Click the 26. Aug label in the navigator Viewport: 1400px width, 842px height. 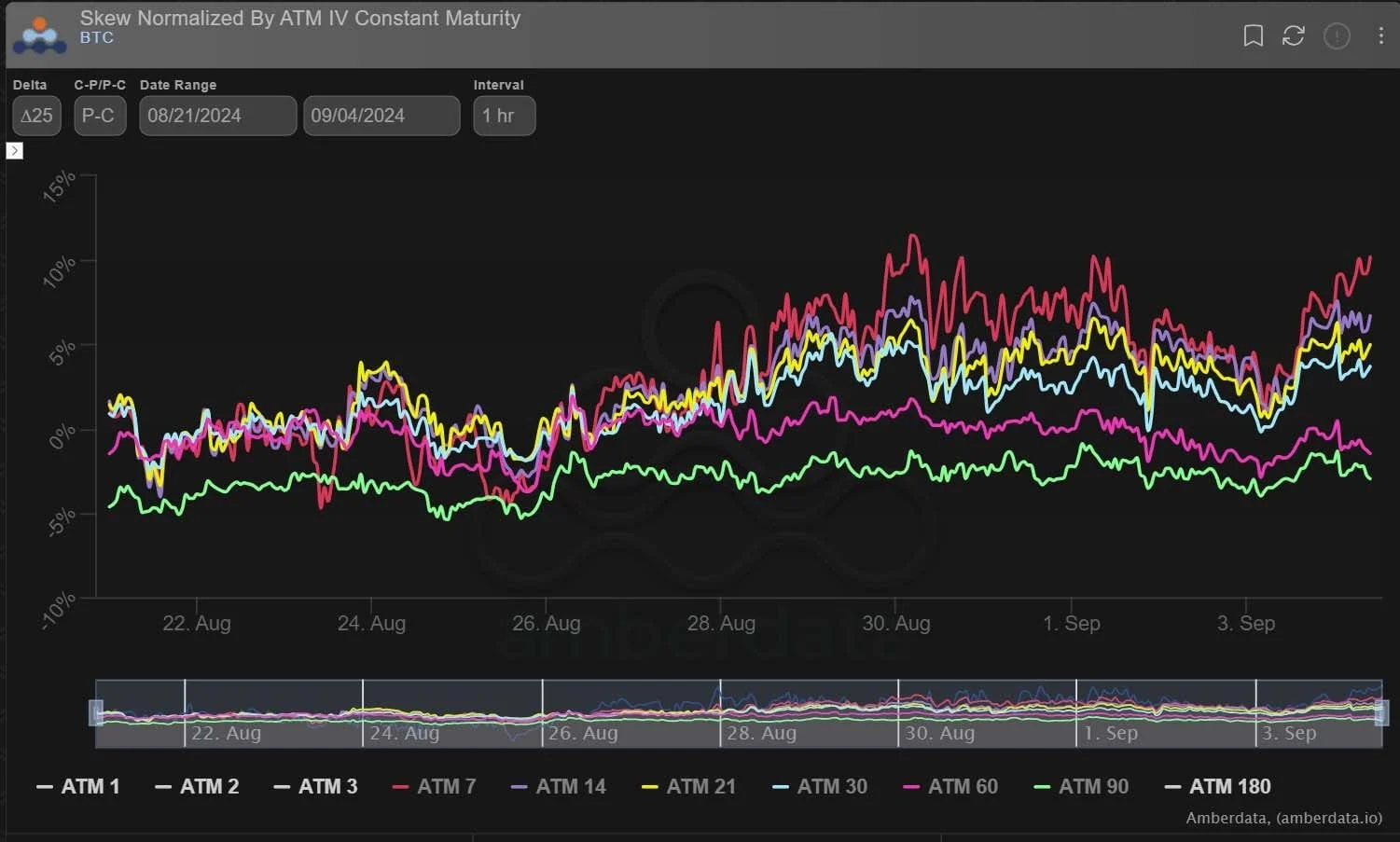coord(583,733)
